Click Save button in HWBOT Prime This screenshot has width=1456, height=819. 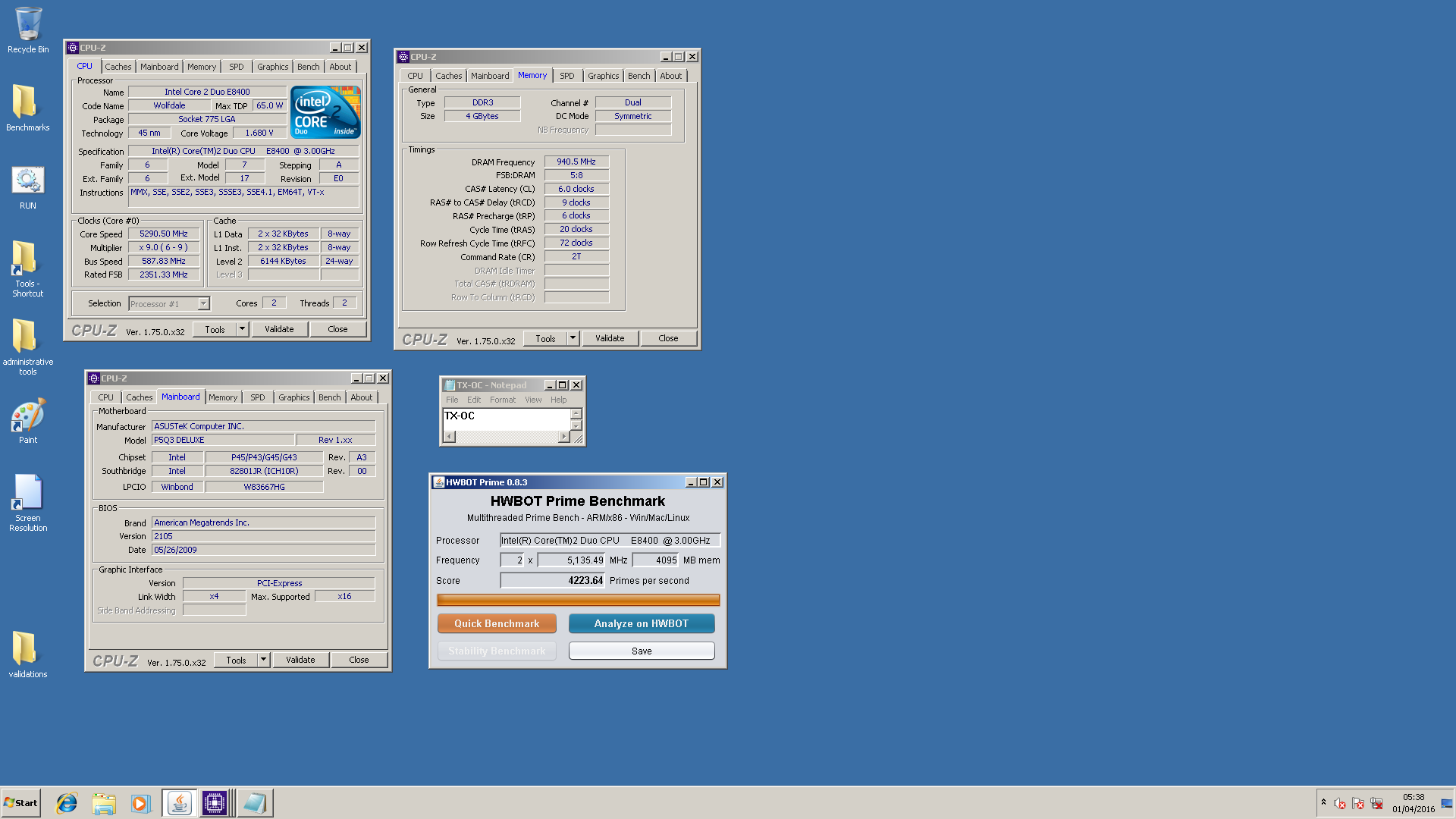(x=642, y=651)
